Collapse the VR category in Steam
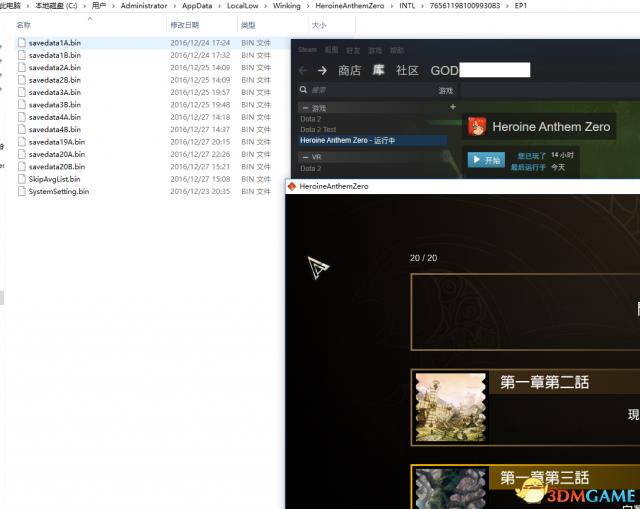Image resolution: width=640 pixels, height=509 pixels. (x=305, y=157)
